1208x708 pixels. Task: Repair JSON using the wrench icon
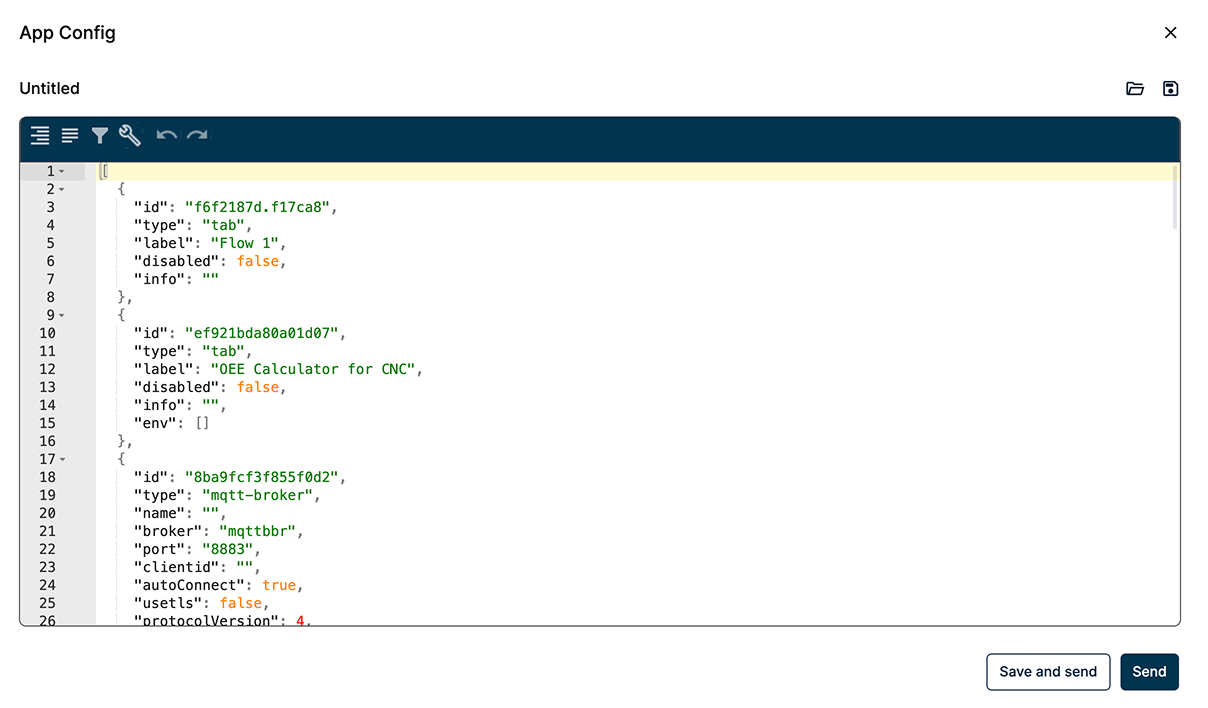(130, 136)
